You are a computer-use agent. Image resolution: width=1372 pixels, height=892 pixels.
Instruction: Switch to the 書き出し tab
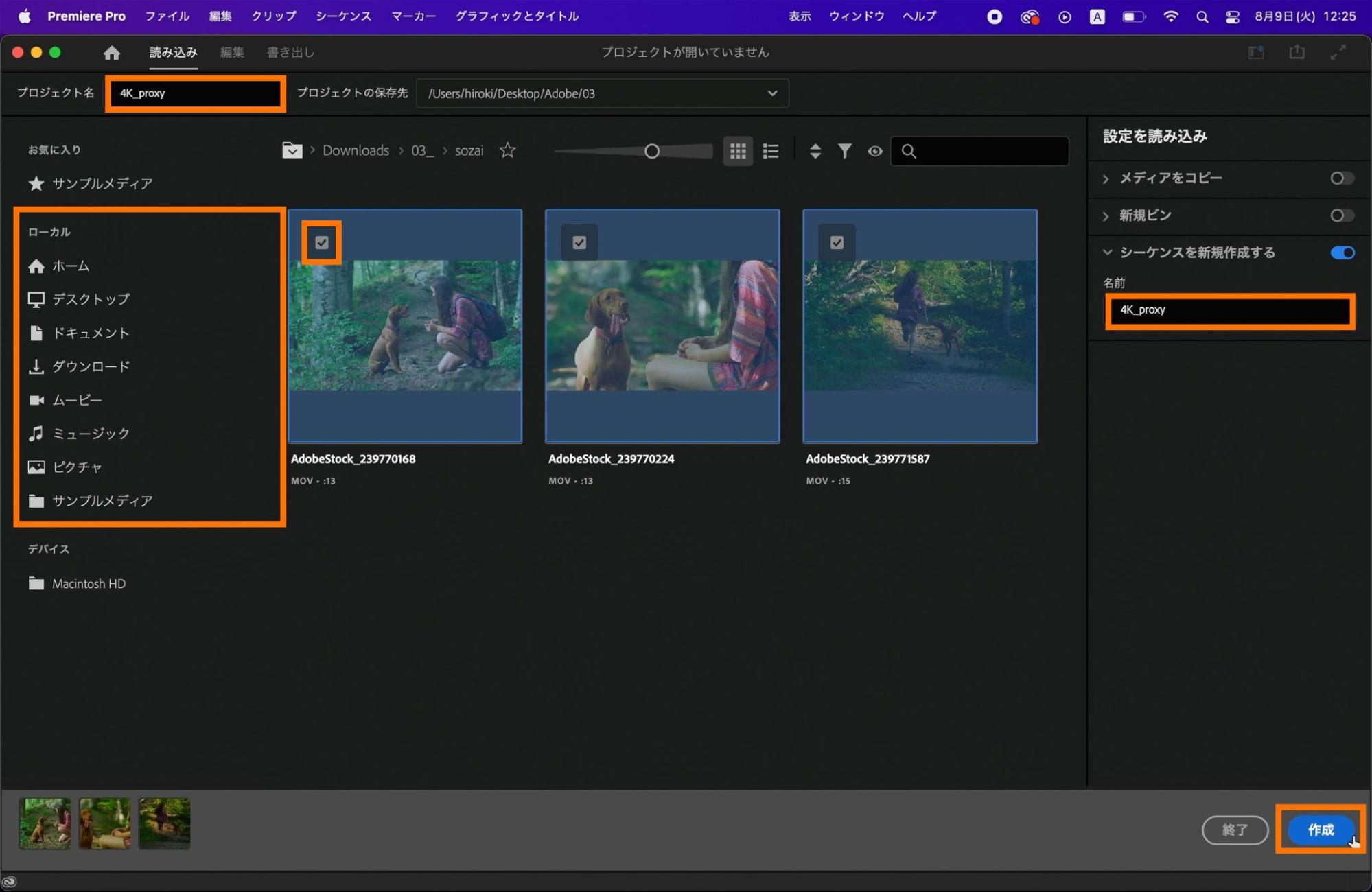point(290,52)
